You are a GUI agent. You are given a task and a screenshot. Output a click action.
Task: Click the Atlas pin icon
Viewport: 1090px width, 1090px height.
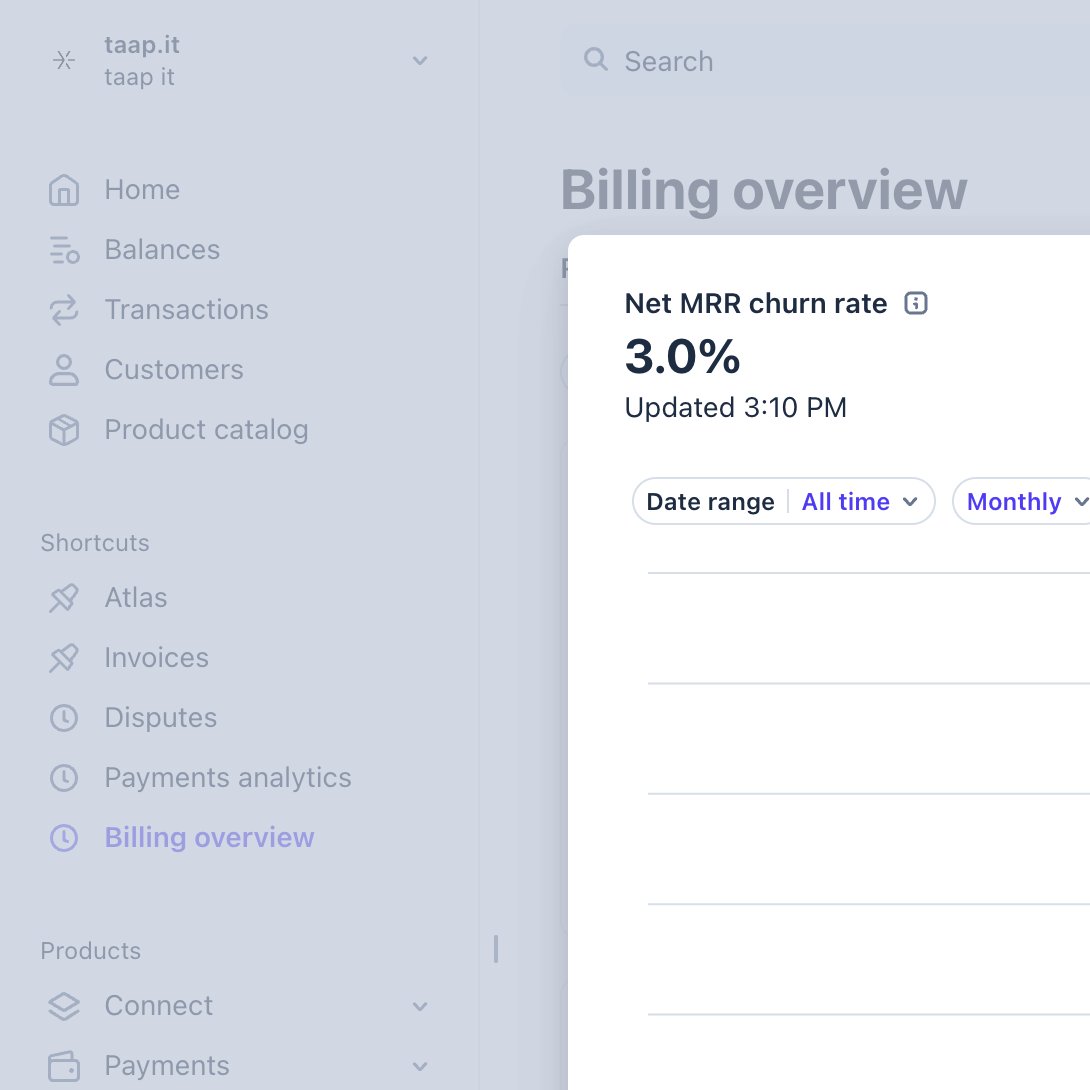coord(64,598)
